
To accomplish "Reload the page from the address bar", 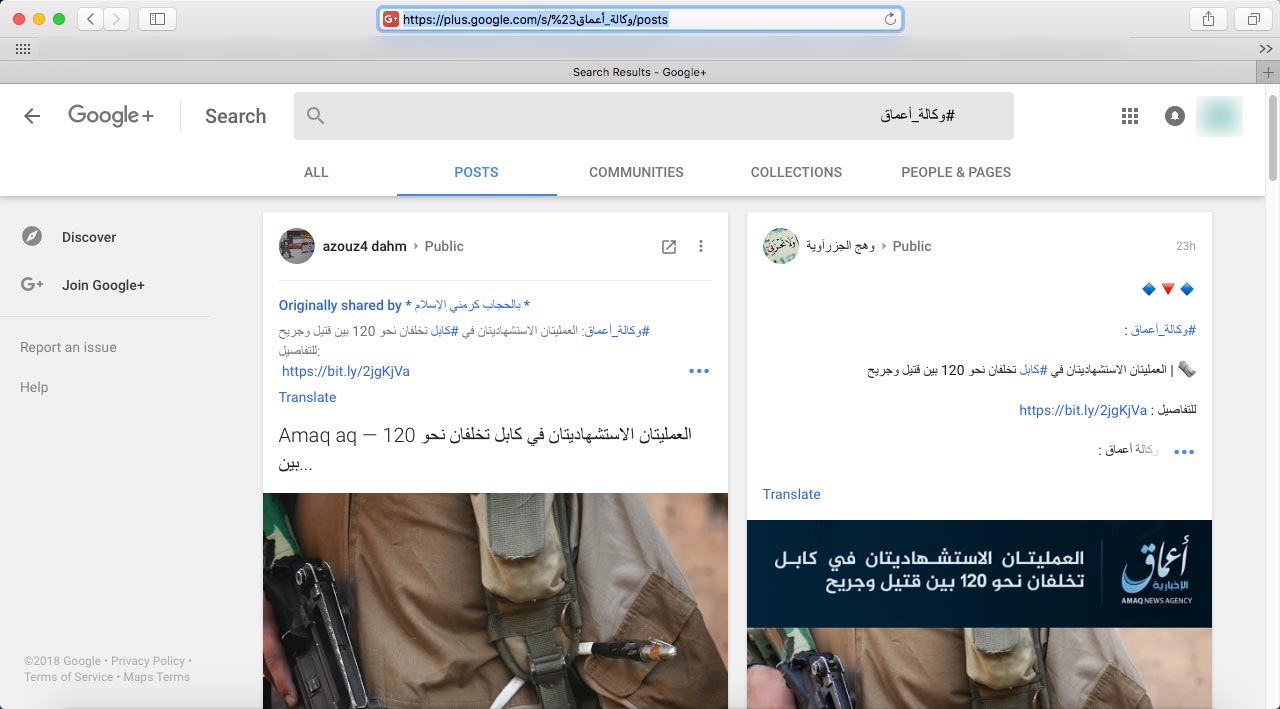I will 890,19.
